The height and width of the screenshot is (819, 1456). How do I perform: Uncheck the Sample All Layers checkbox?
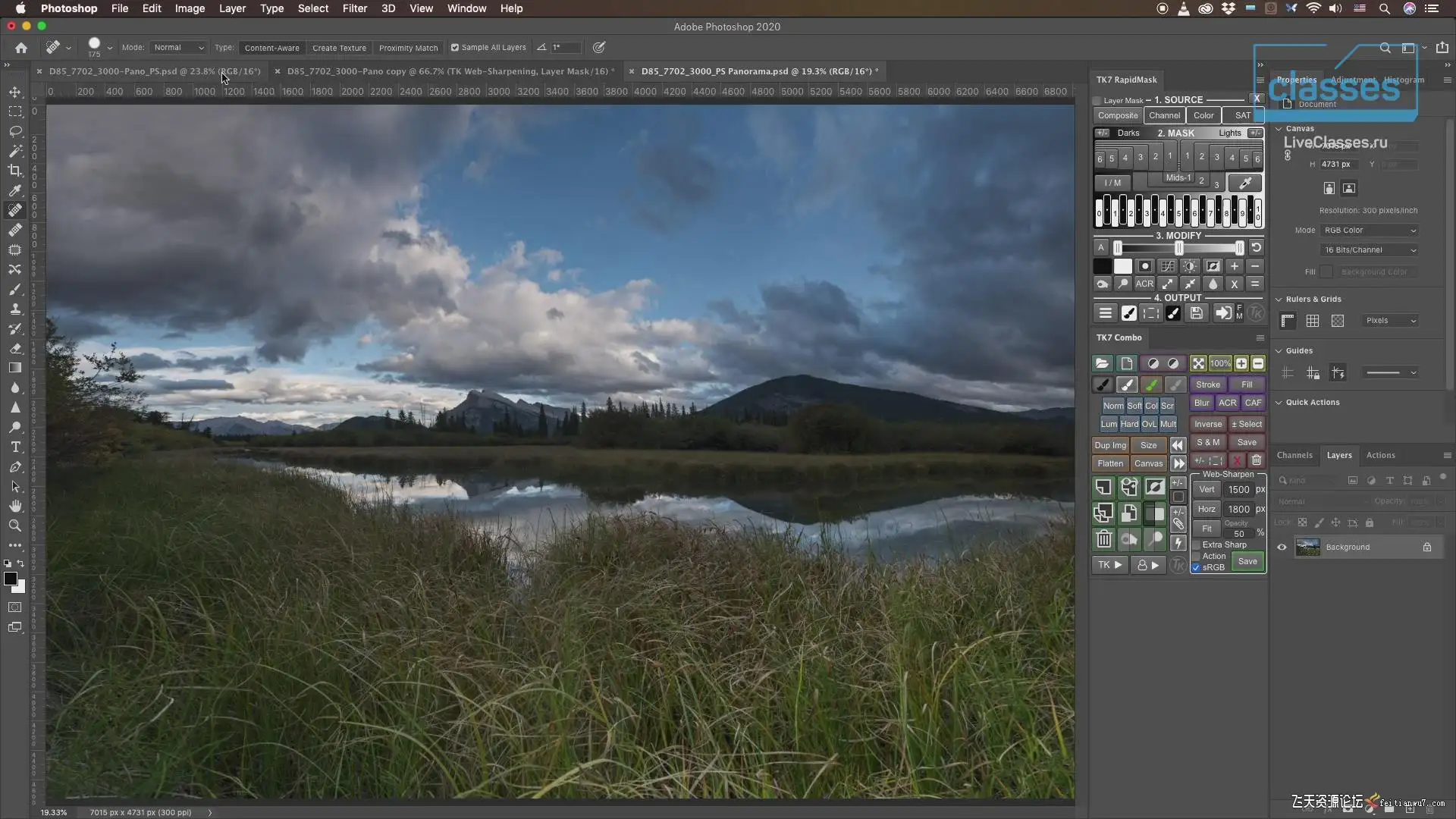pos(455,48)
